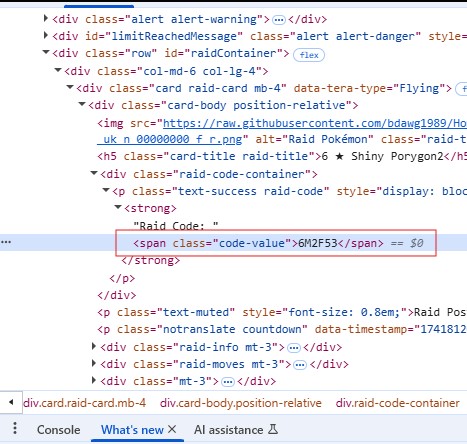Switch to the What's new tab
Image resolution: width=467 pixels, height=444 pixels.
[132, 430]
